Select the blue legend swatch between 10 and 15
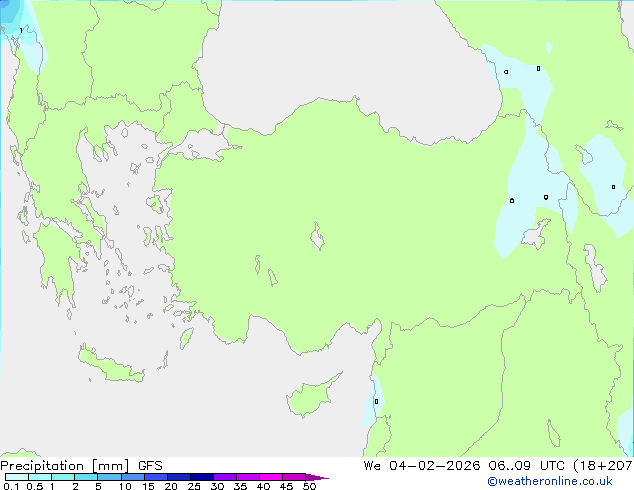This screenshot has width=634, height=490. [x=133, y=477]
